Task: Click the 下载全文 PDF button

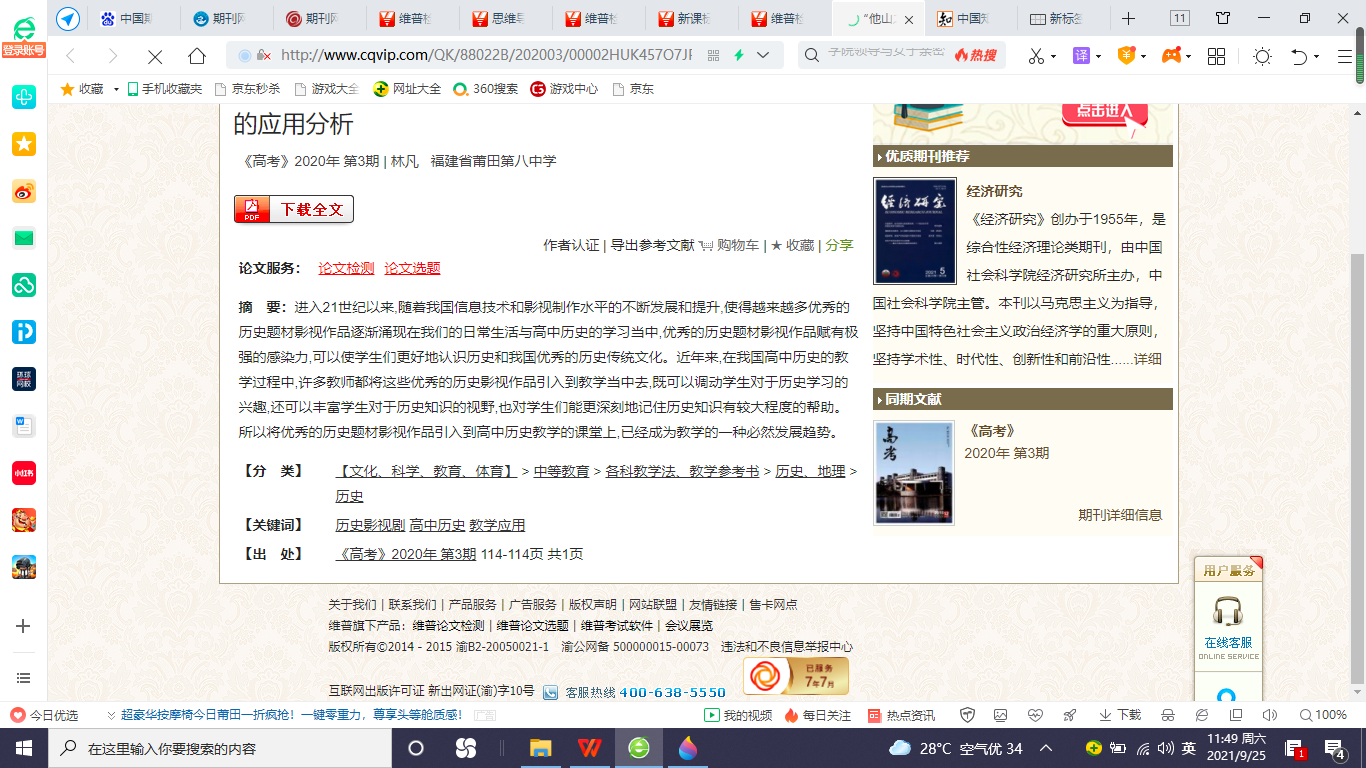Action: click(x=294, y=209)
